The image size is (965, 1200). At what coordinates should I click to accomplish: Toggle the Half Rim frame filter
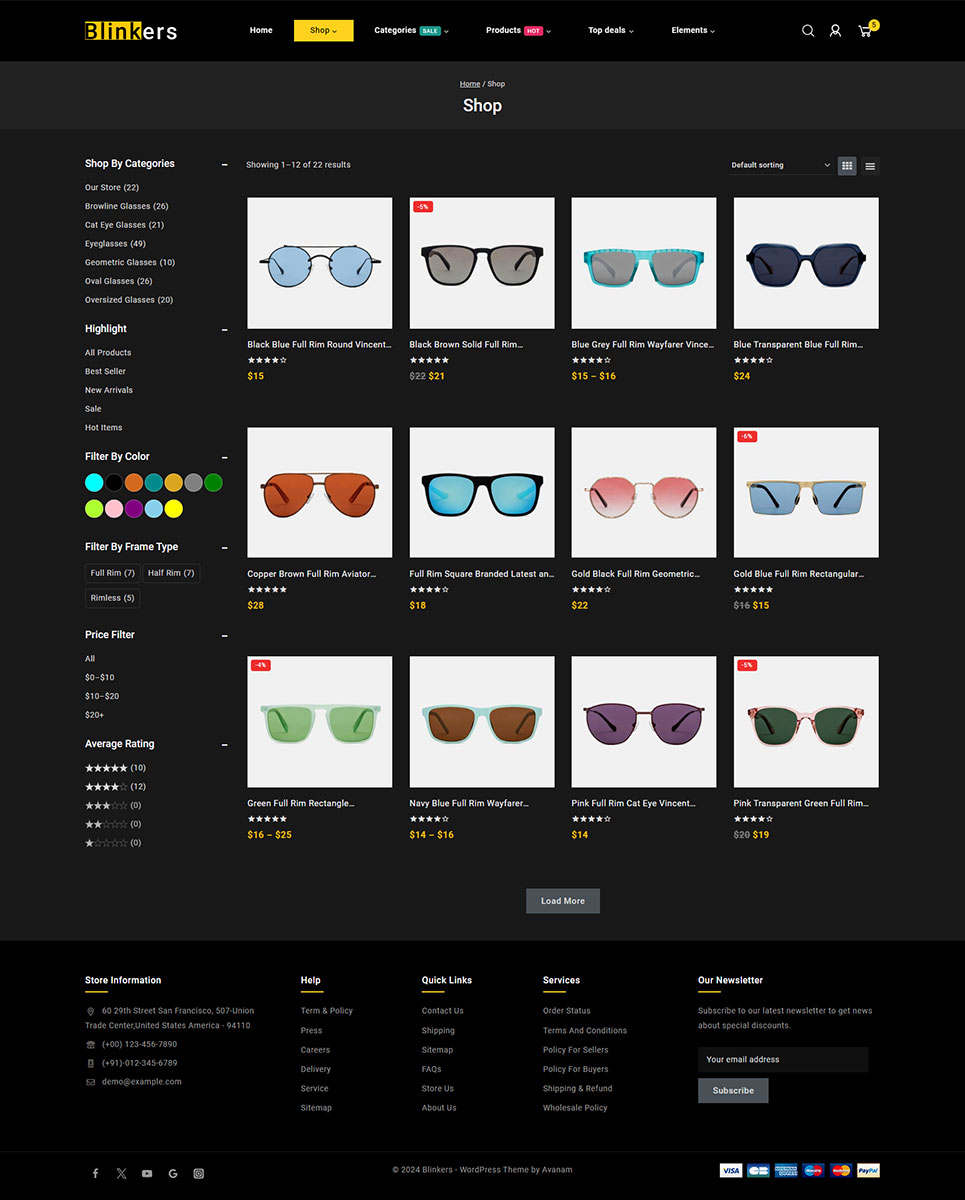171,573
